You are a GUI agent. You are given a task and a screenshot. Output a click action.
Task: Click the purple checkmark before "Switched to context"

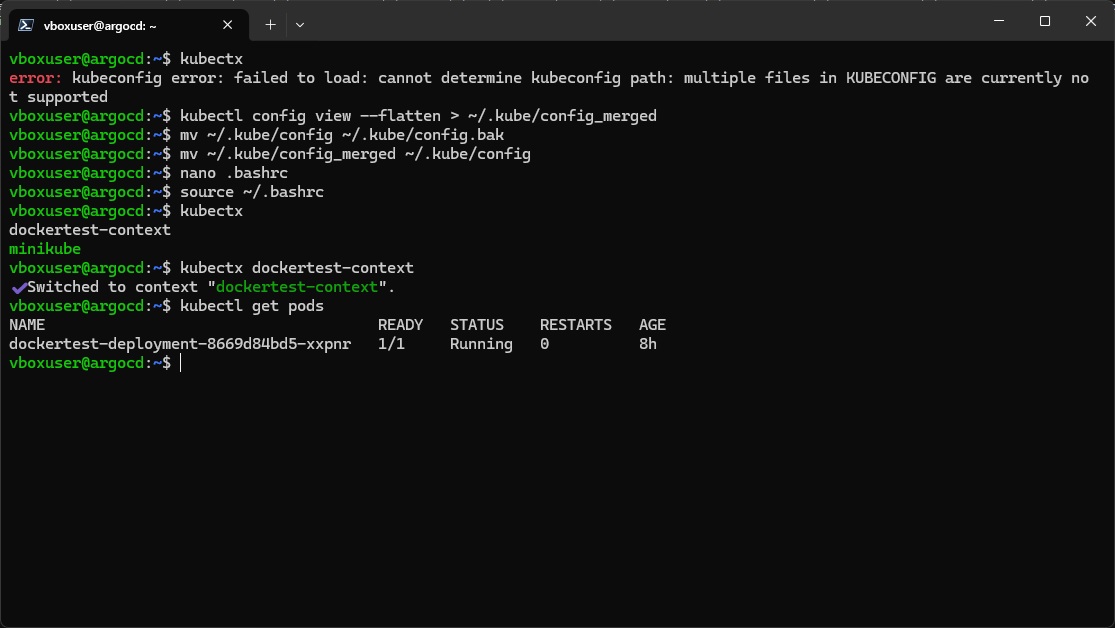click(x=19, y=287)
